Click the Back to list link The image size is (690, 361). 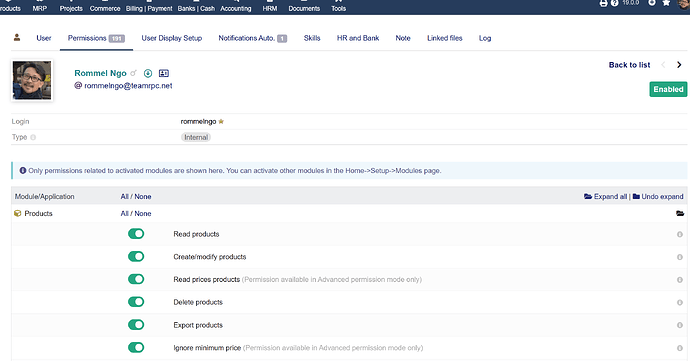tap(629, 65)
